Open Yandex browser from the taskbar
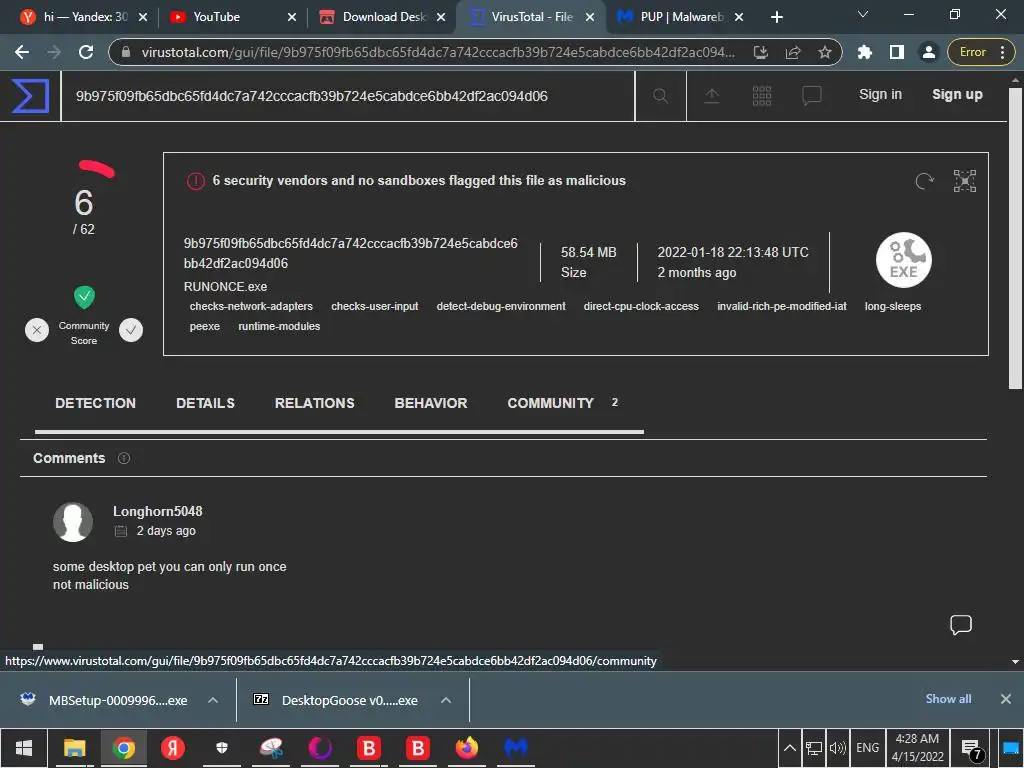 tap(172, 748)
